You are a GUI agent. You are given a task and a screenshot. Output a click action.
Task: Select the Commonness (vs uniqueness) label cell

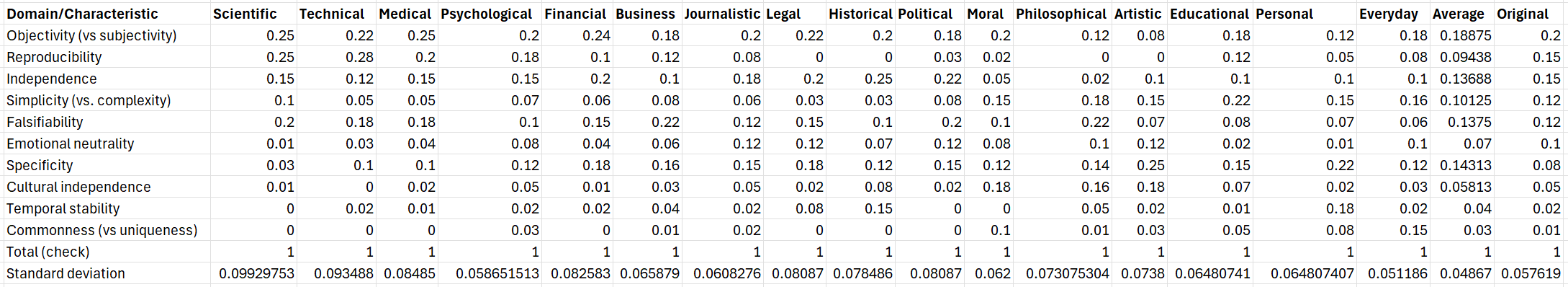point(107,230)
